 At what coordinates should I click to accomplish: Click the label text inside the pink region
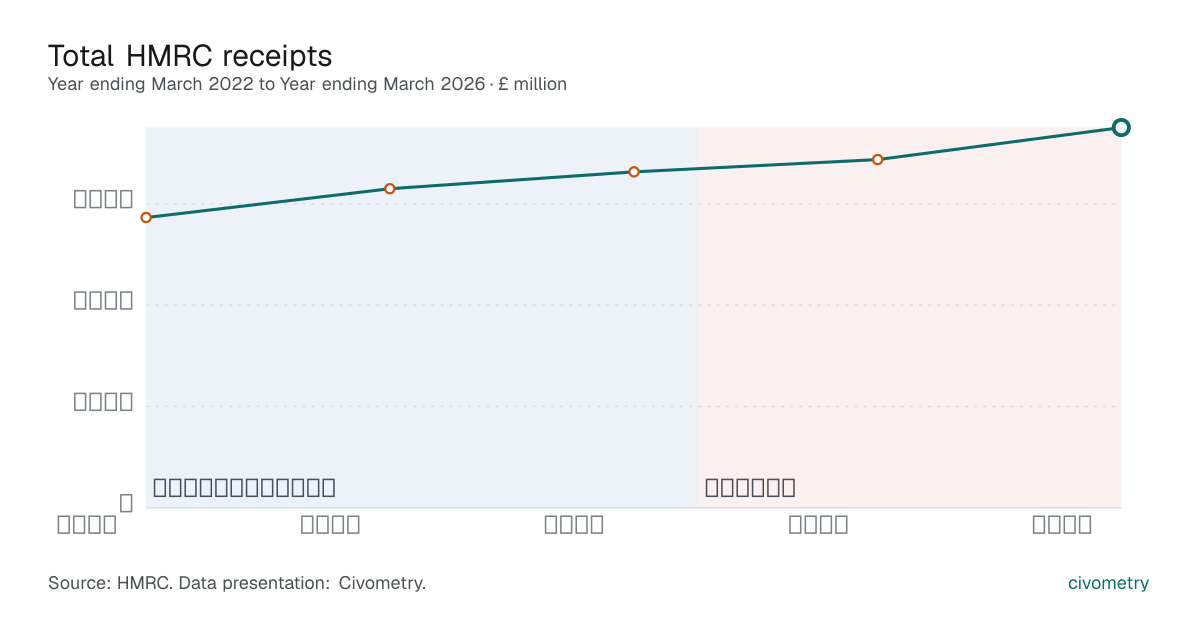click(x=750, y=488)
